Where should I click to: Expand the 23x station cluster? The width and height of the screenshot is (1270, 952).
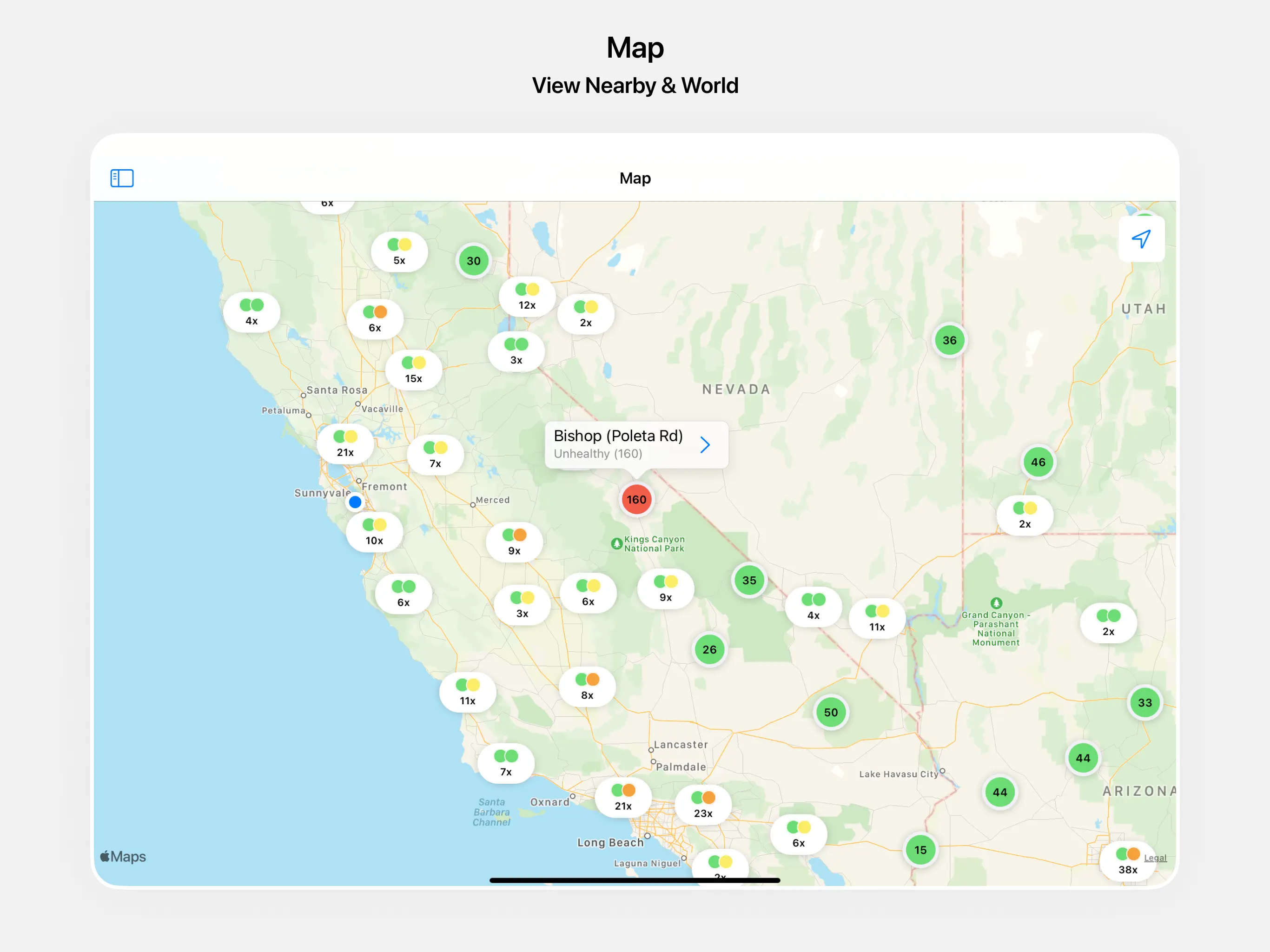tap(703, 805)
